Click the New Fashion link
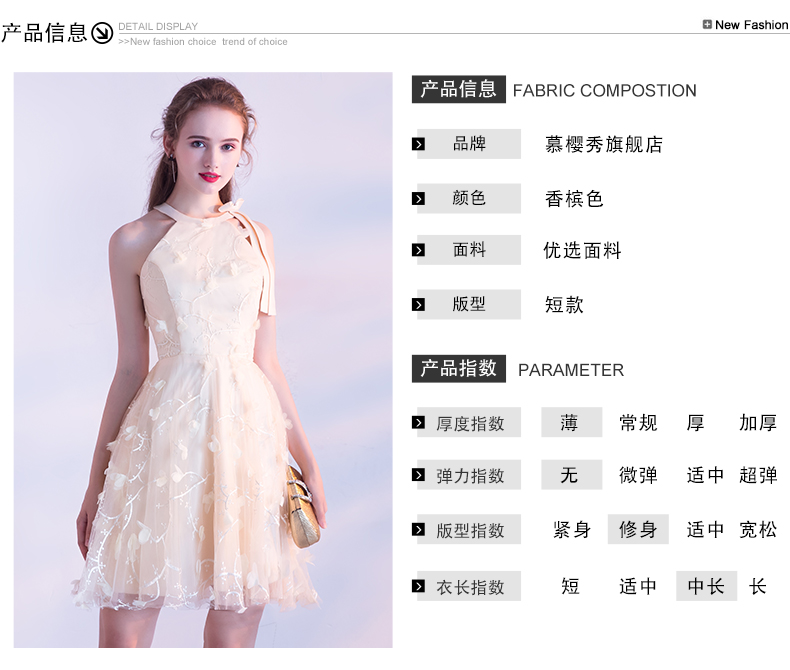Screen dimensions: 790x670 click(751, 25)
